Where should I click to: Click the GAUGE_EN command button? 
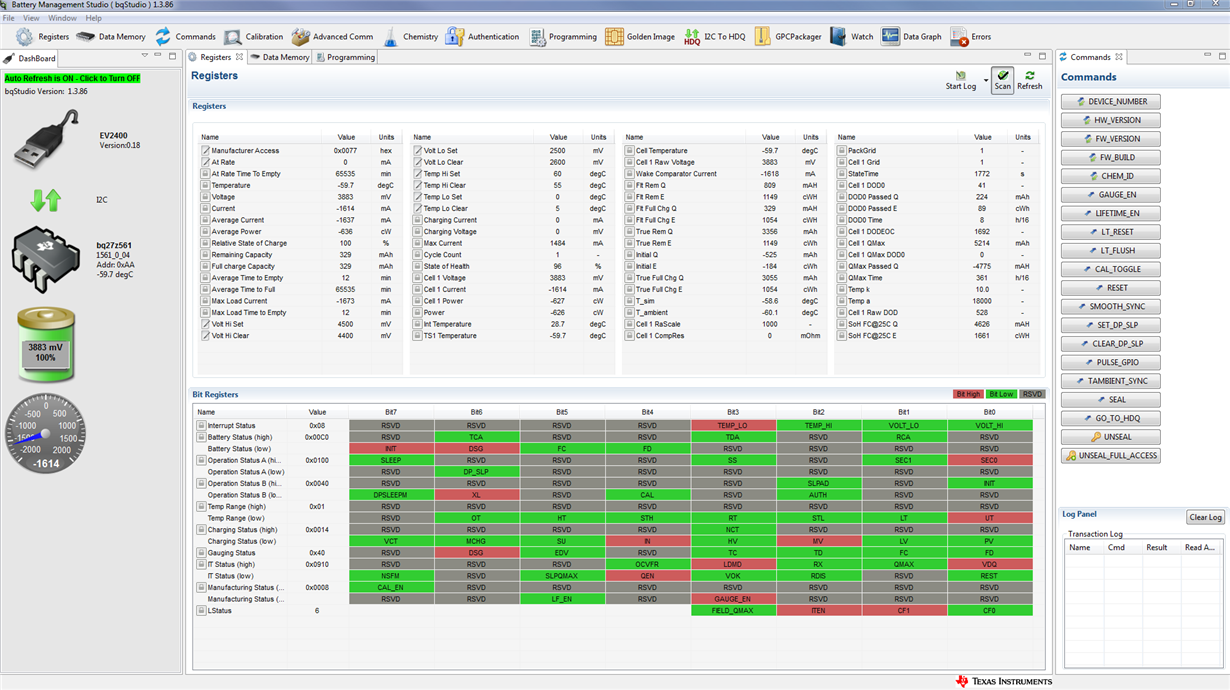tap(1110, 195)
